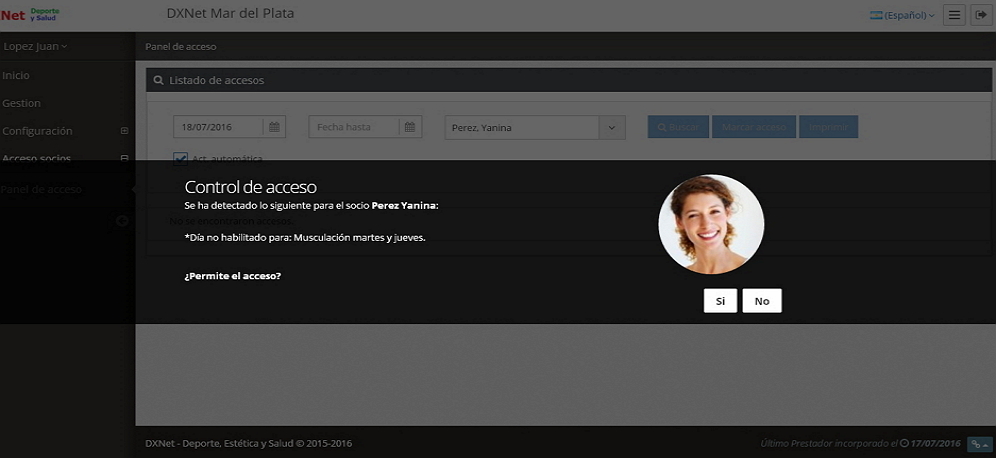
Task: Open the Español language dropdown
Action: point(903,15)
